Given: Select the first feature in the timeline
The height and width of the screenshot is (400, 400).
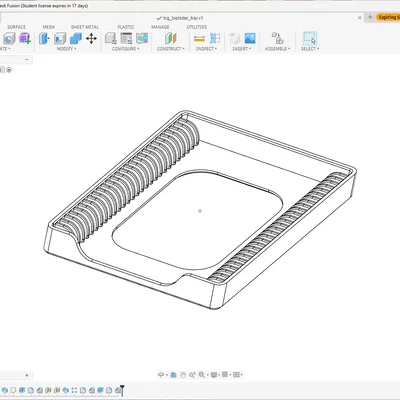Looking at the screenshot, I should [5, 390].
